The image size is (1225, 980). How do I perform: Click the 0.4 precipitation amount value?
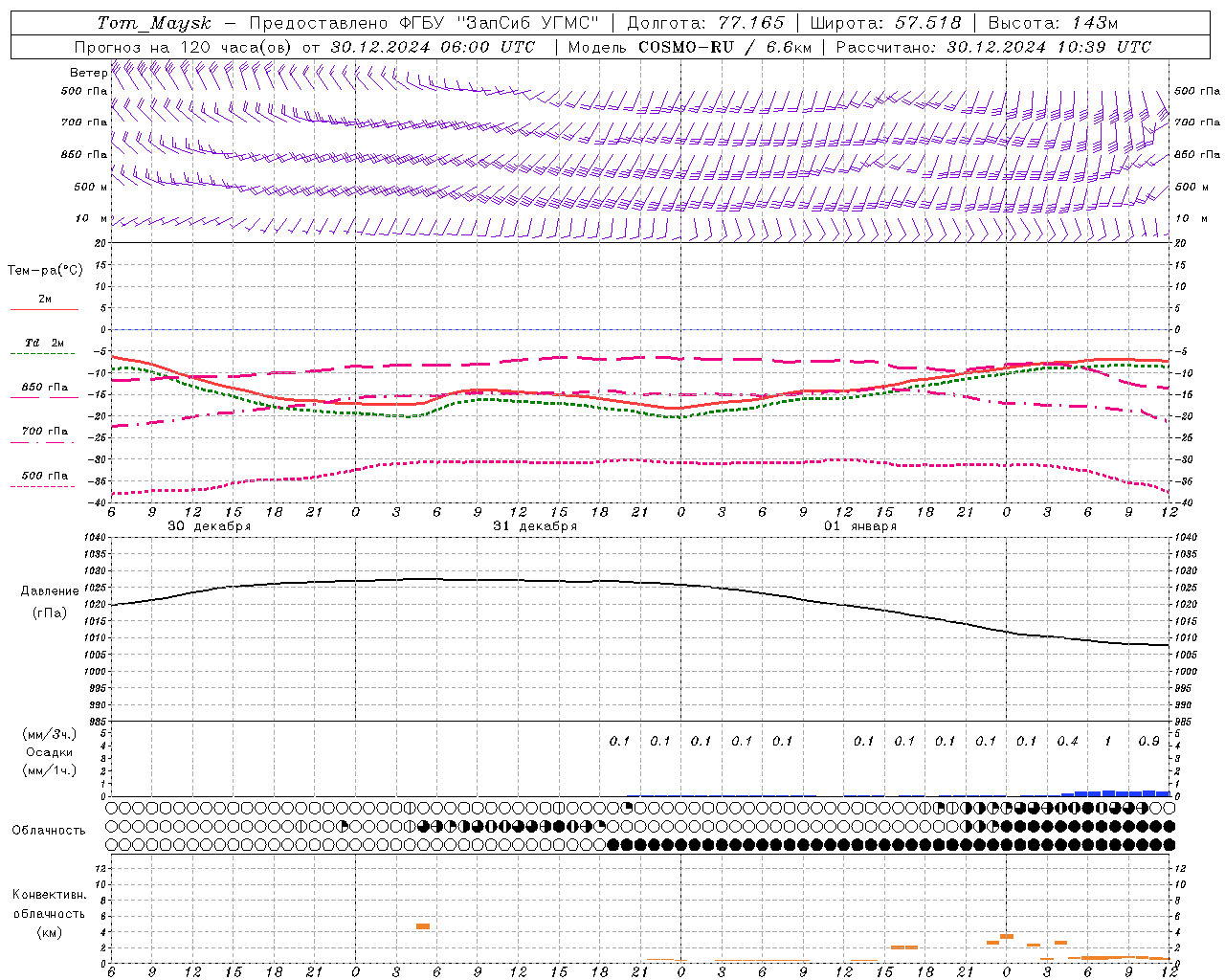[x=1067, y=741]
